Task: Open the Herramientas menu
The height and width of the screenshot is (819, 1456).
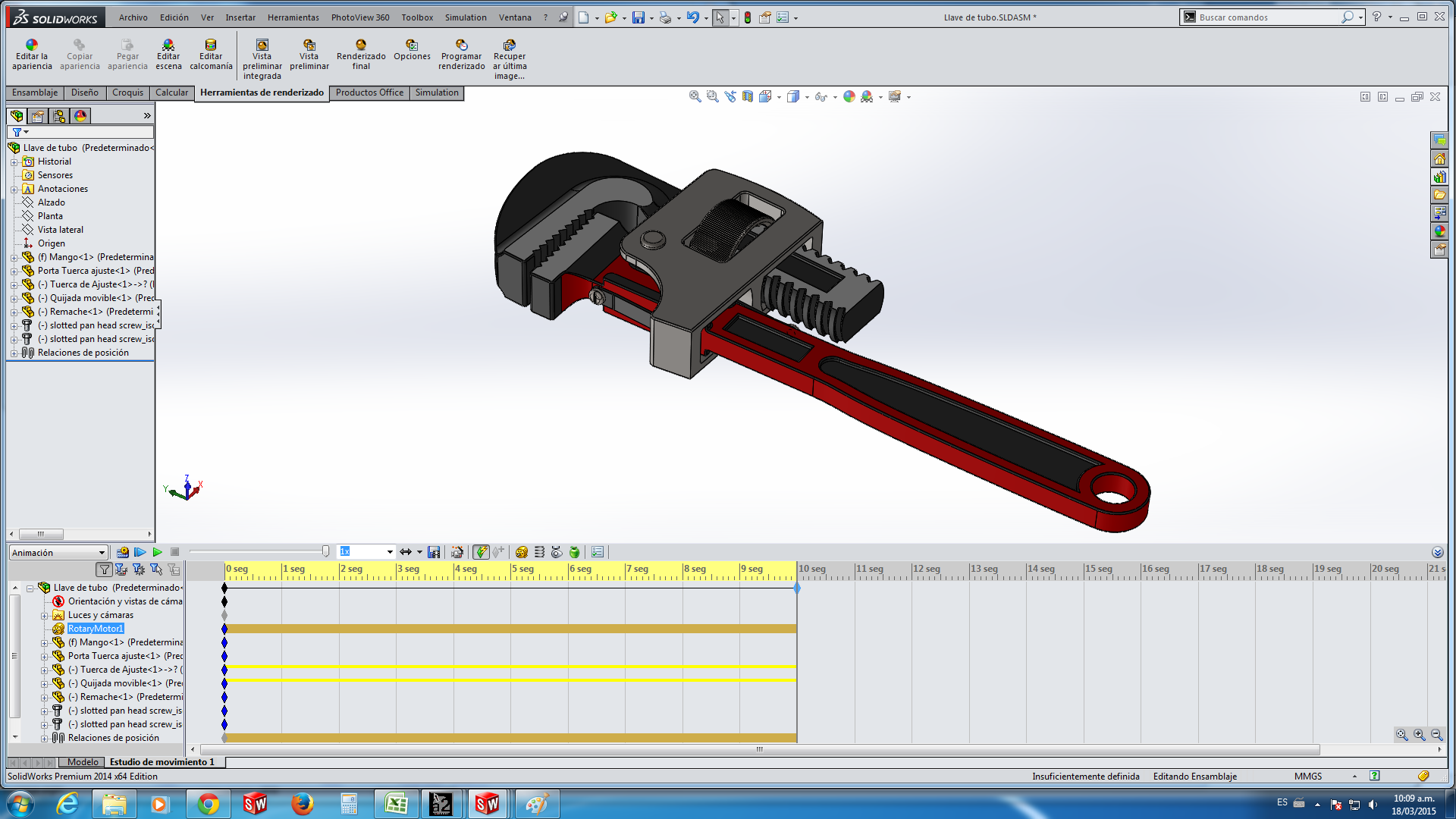Action: [x=293, y=17]
